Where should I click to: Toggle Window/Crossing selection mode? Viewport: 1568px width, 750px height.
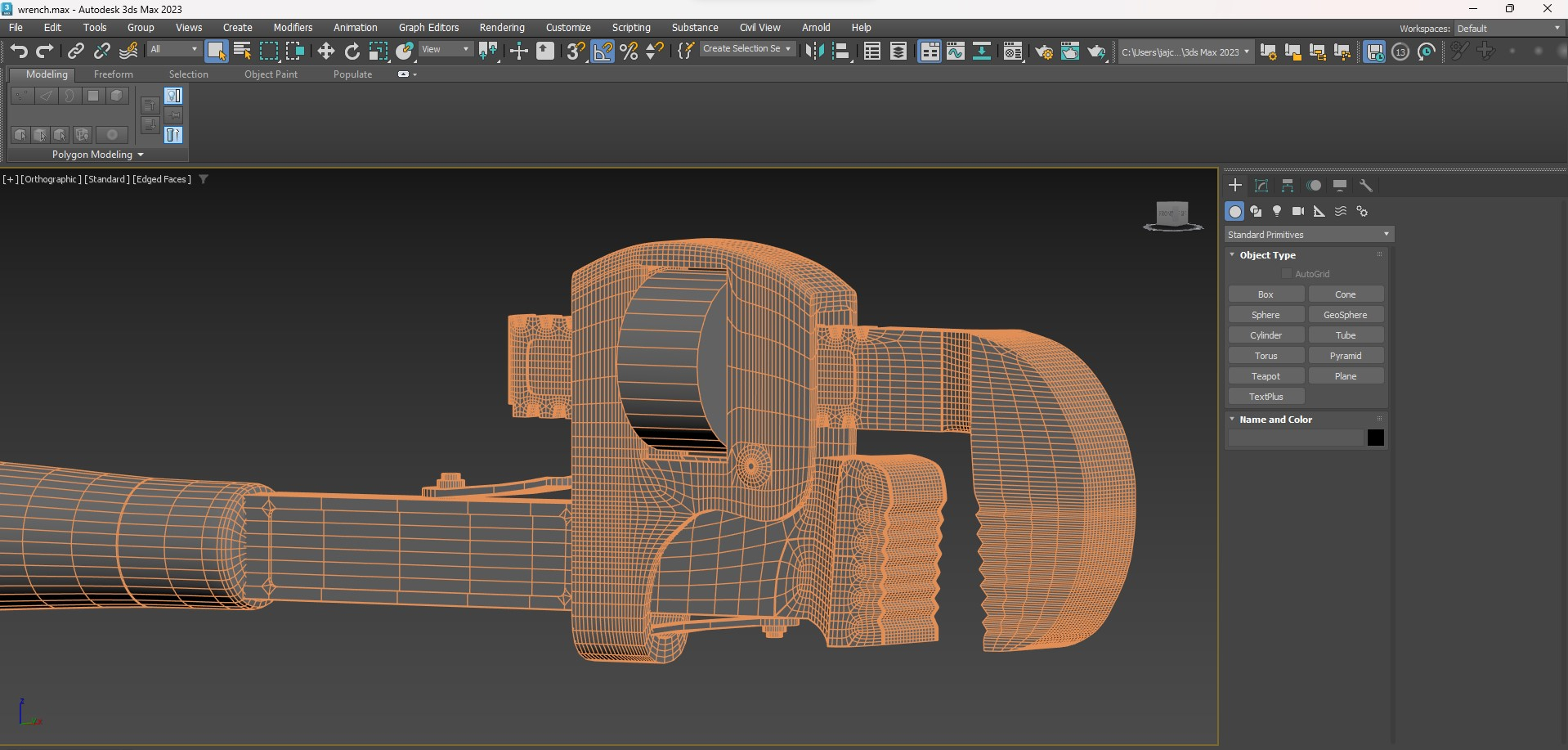(294, 51)
